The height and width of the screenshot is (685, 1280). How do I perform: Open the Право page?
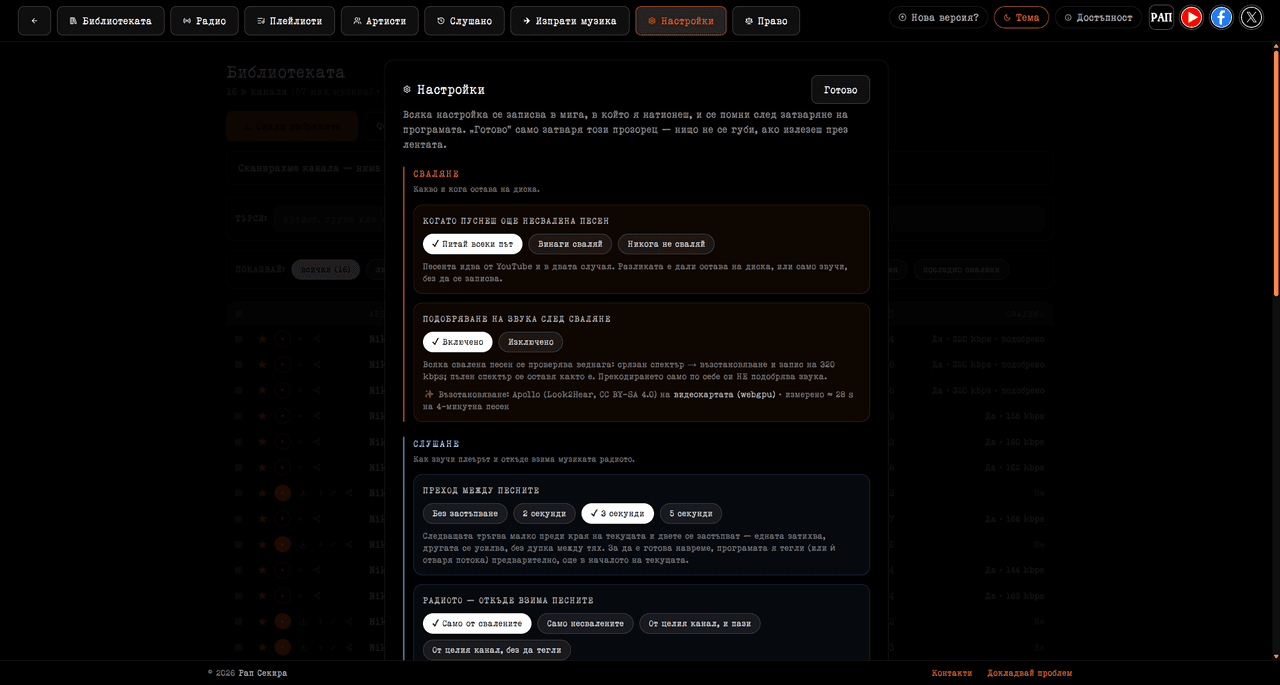[766, 20]
